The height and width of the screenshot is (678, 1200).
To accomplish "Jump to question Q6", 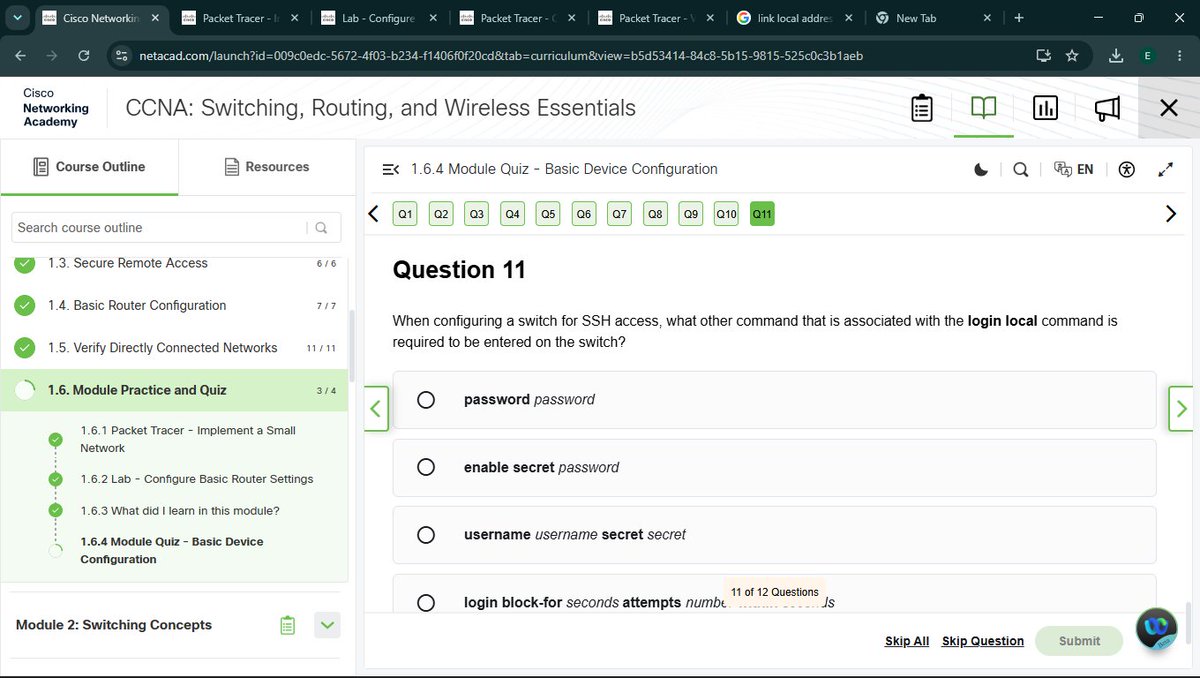I will pyautogui.click(x=584, y=214).
